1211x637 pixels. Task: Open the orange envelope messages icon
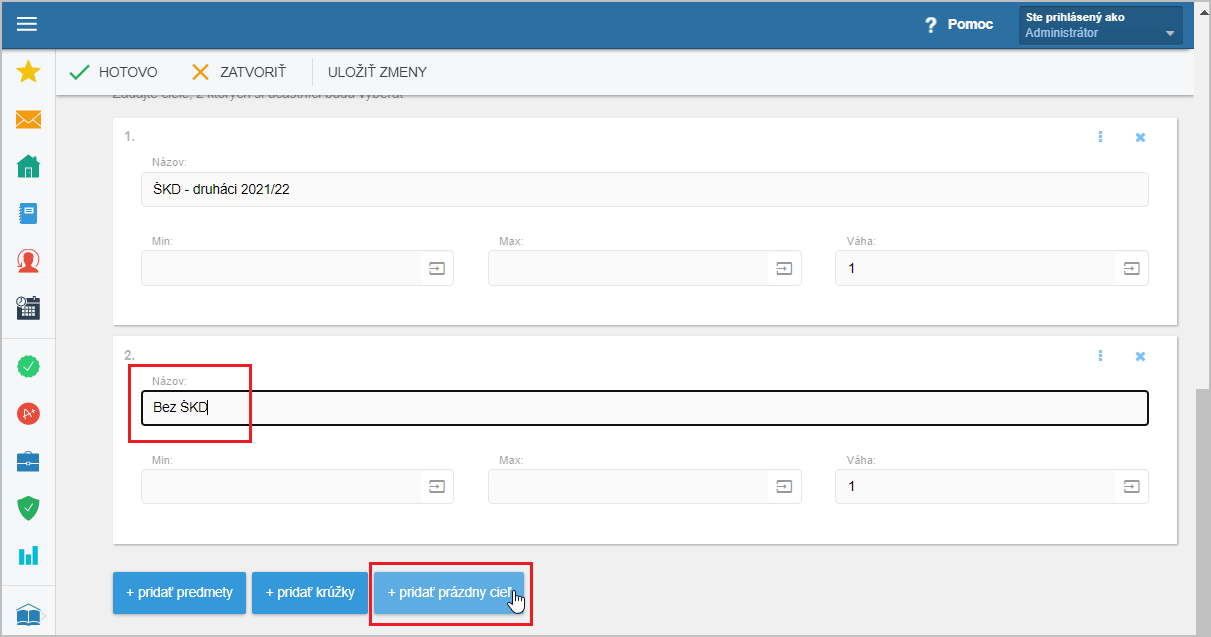tap(28, 120)
